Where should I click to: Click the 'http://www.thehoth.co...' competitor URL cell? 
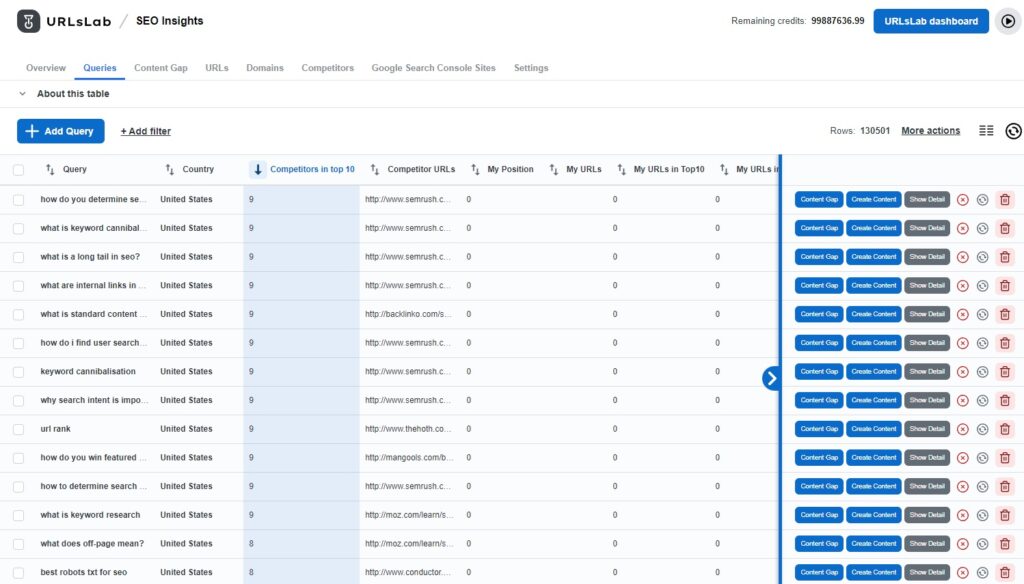408,429
